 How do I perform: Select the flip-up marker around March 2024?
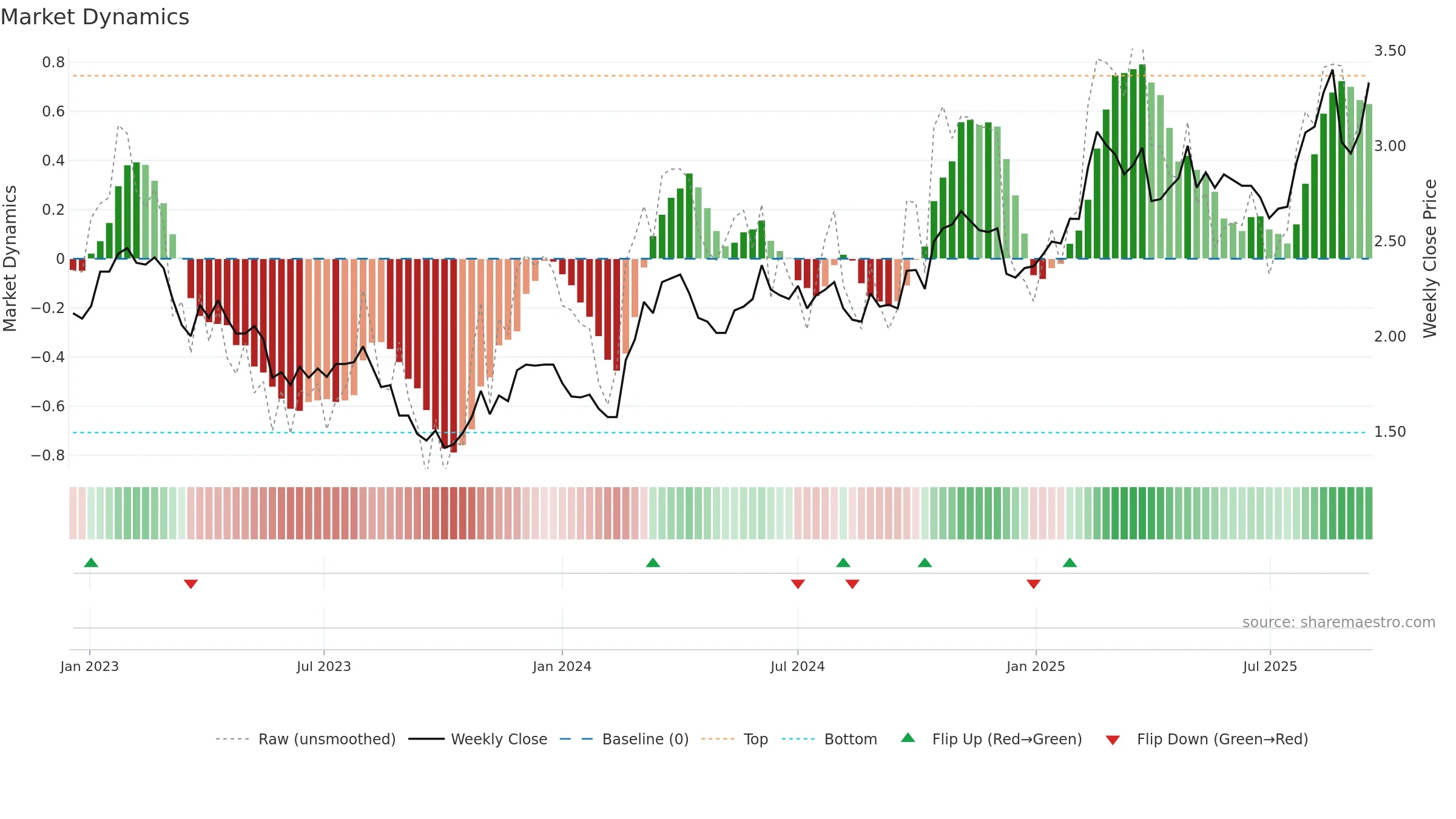click(653, 562)
